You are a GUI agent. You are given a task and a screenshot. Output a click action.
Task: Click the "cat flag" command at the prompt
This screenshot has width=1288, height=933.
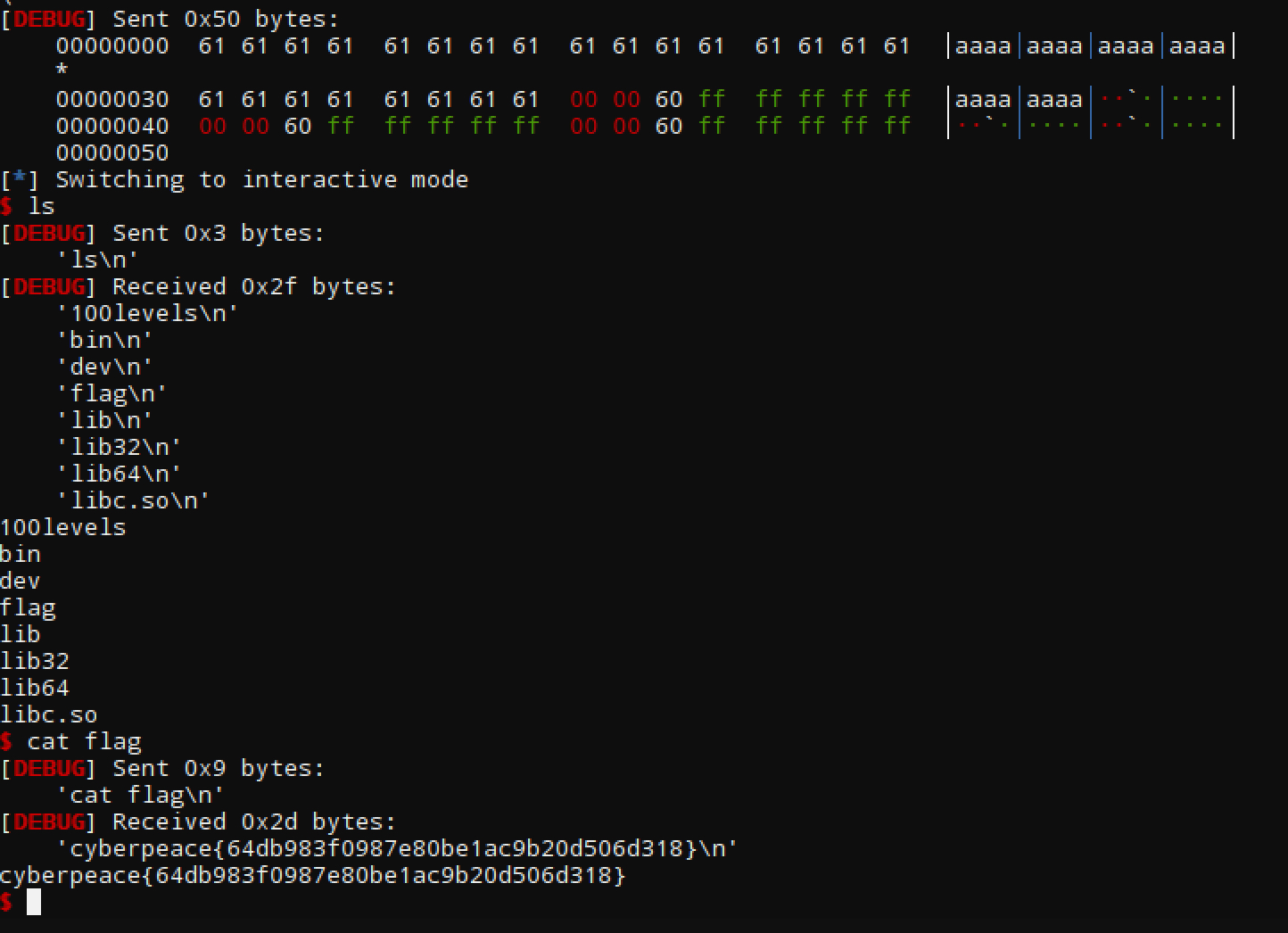point(84,741)
